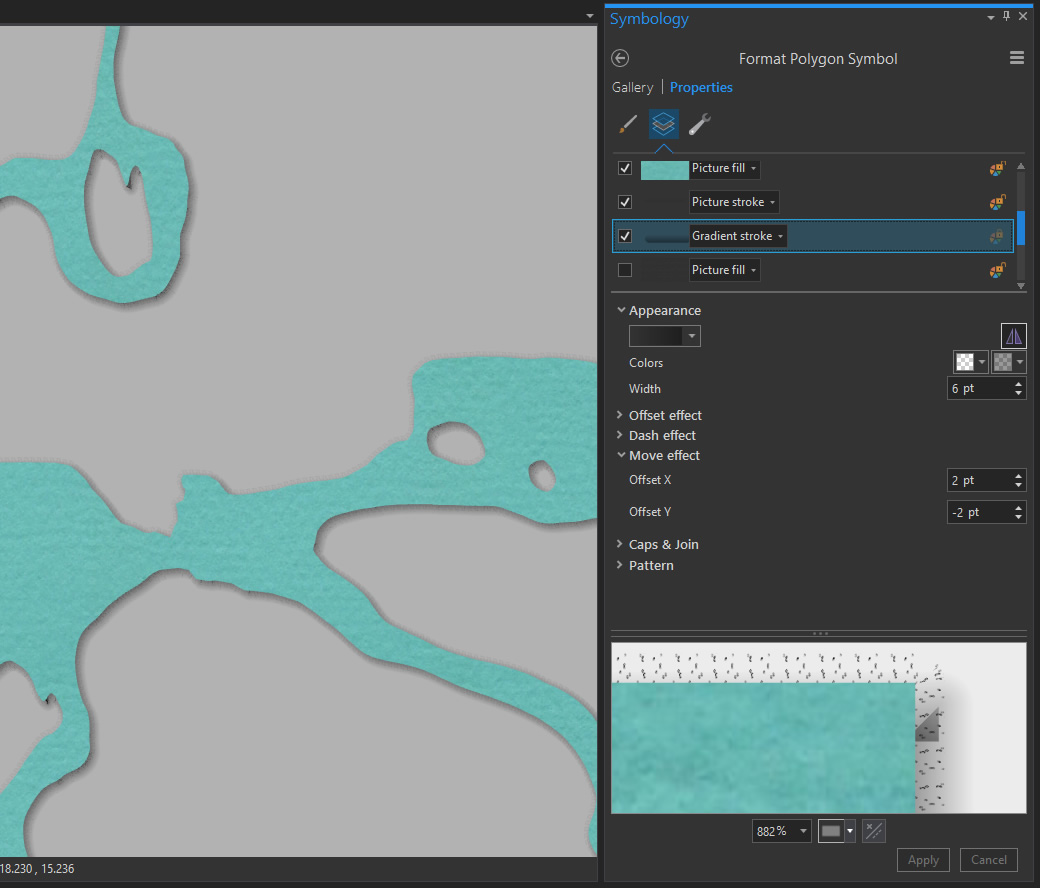Switch to the Gallery tab
The height and width of the screenshot is (888, 1040).
632,88
